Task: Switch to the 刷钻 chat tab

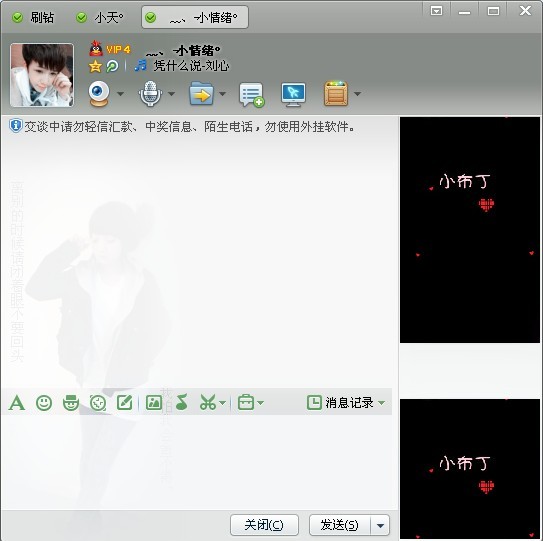Action: coord(33,17)
